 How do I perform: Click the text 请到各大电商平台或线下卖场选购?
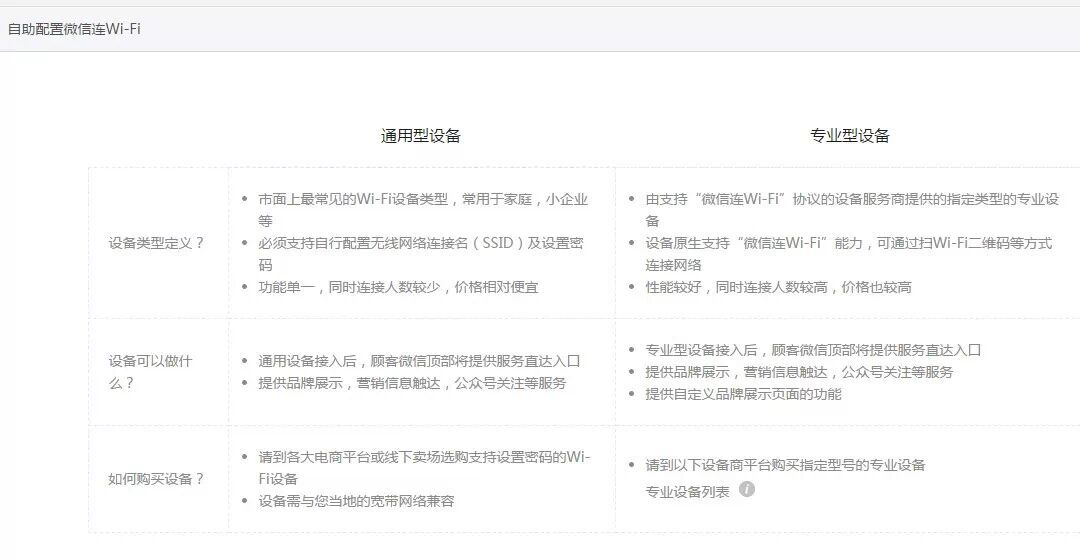[363, 457]
